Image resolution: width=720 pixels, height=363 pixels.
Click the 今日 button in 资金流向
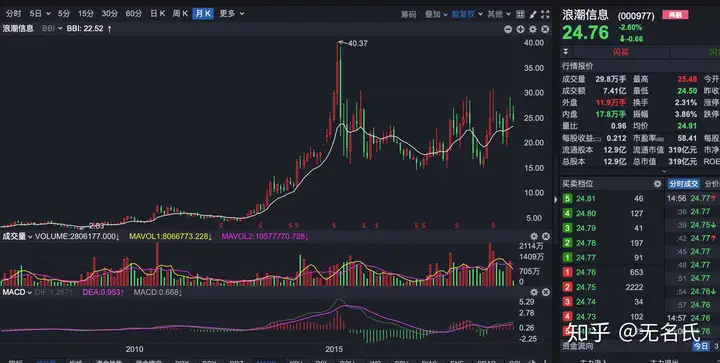coord(701,346)
